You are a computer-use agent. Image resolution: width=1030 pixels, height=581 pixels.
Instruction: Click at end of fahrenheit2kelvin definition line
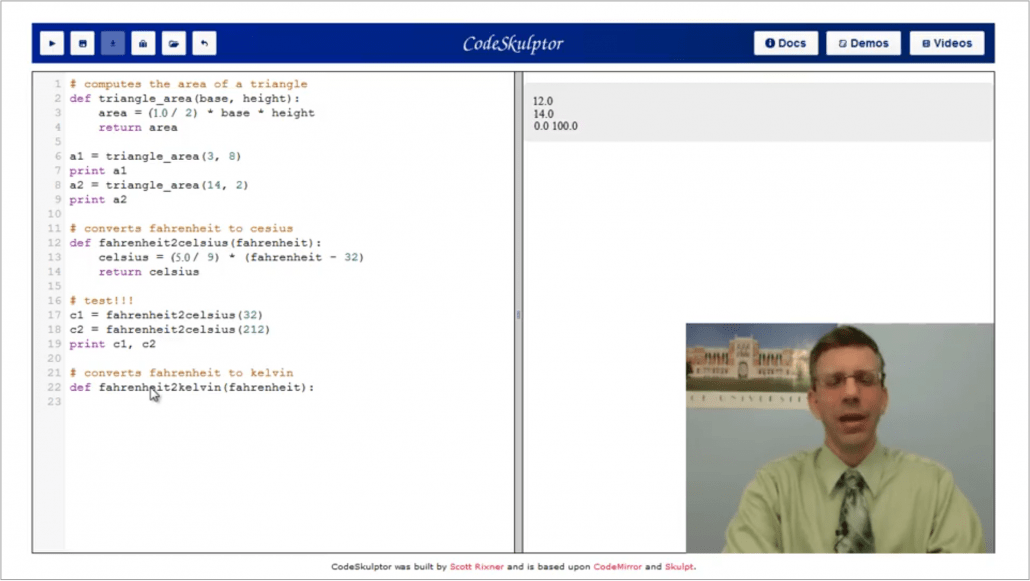coord(315,388)
